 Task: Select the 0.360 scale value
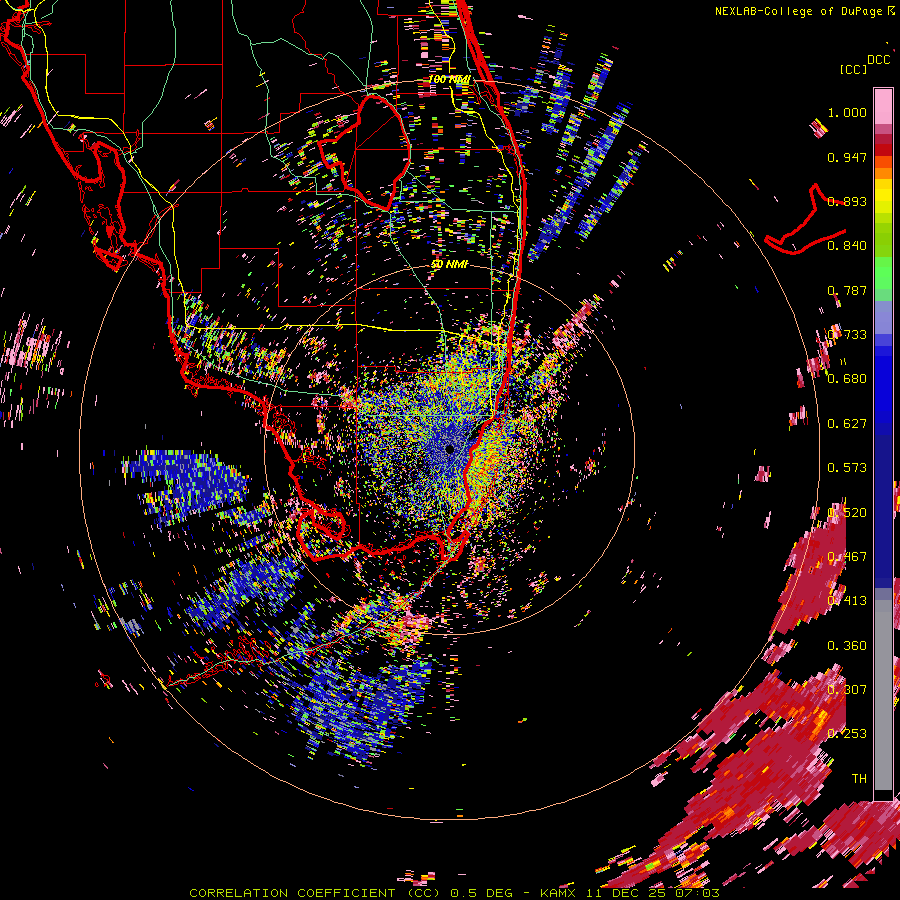click(847, 646)
